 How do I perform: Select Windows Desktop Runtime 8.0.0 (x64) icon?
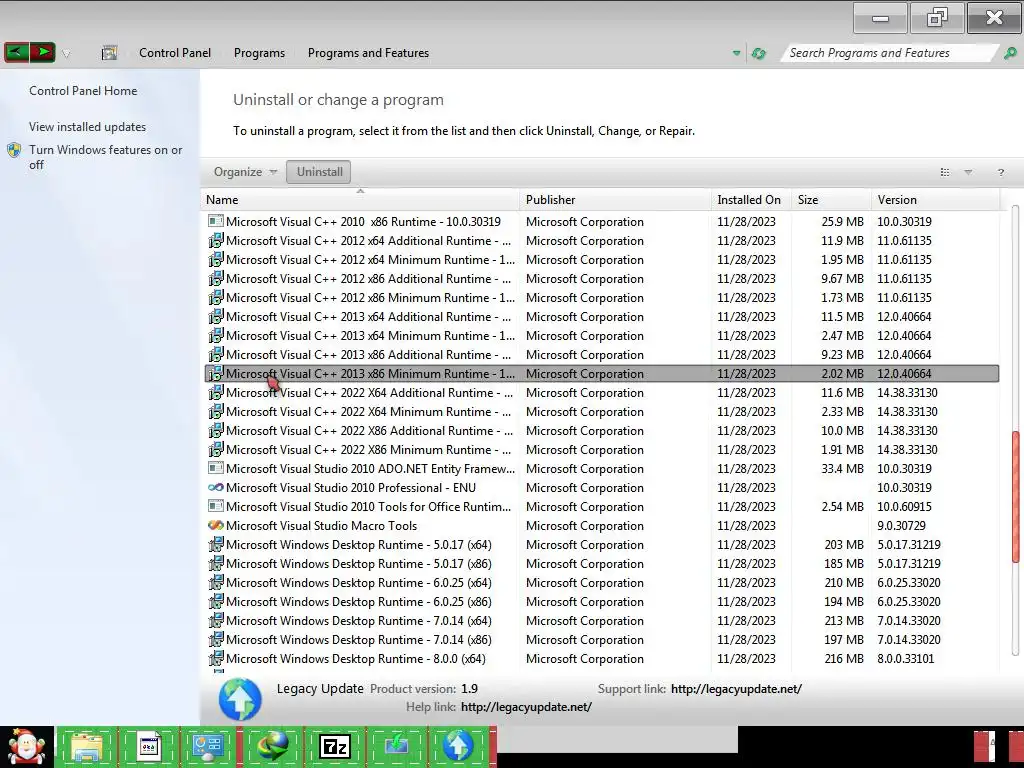point(216,658)
